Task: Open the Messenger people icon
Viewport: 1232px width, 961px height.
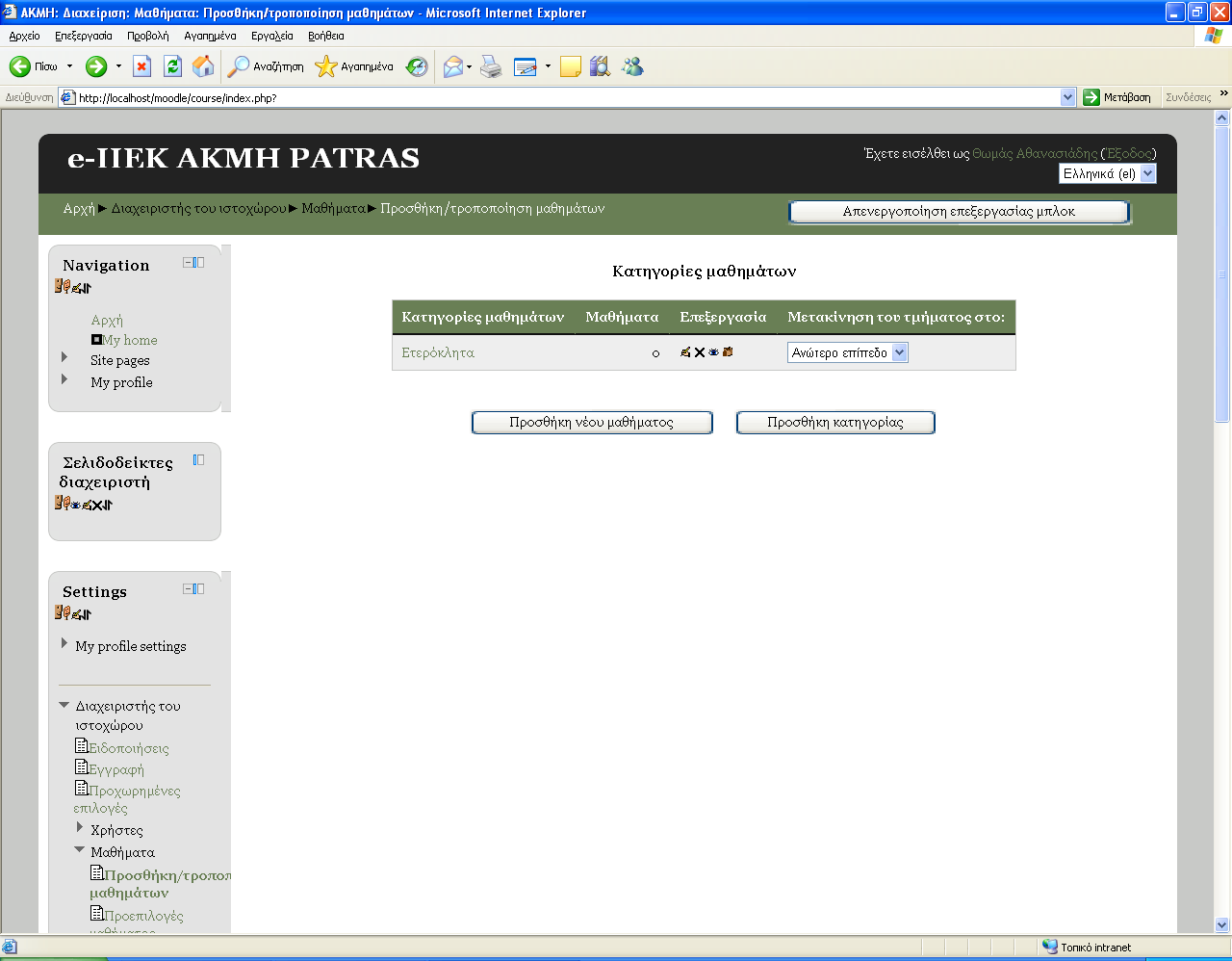Action: (x=632, y=66)
